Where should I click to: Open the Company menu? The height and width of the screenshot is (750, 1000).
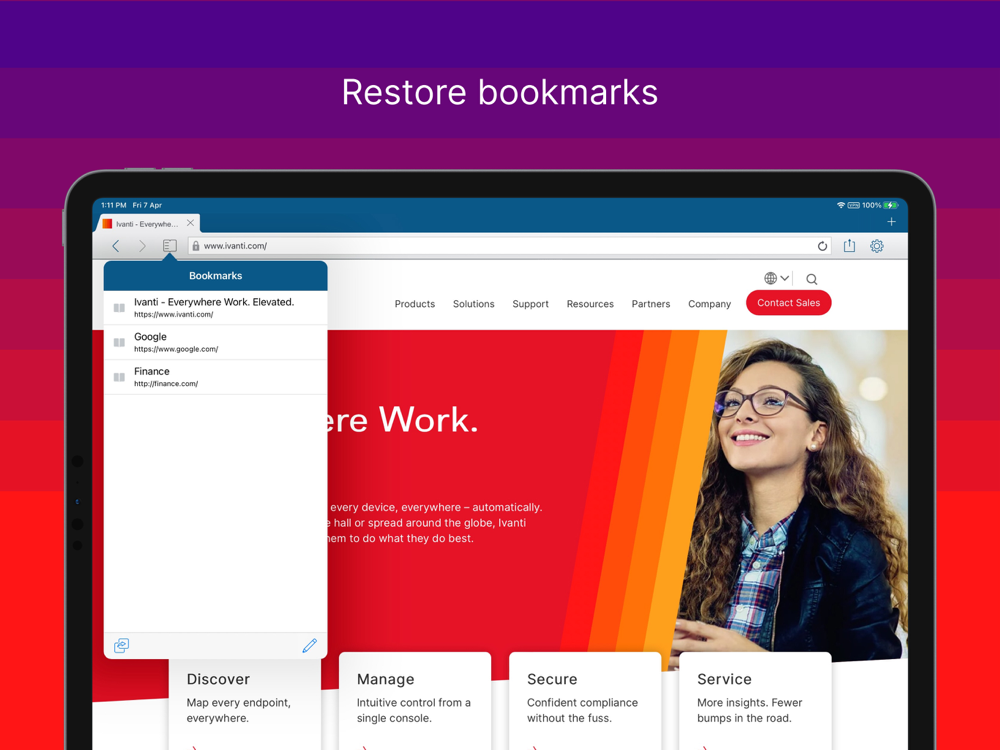[x=709, y=304]
